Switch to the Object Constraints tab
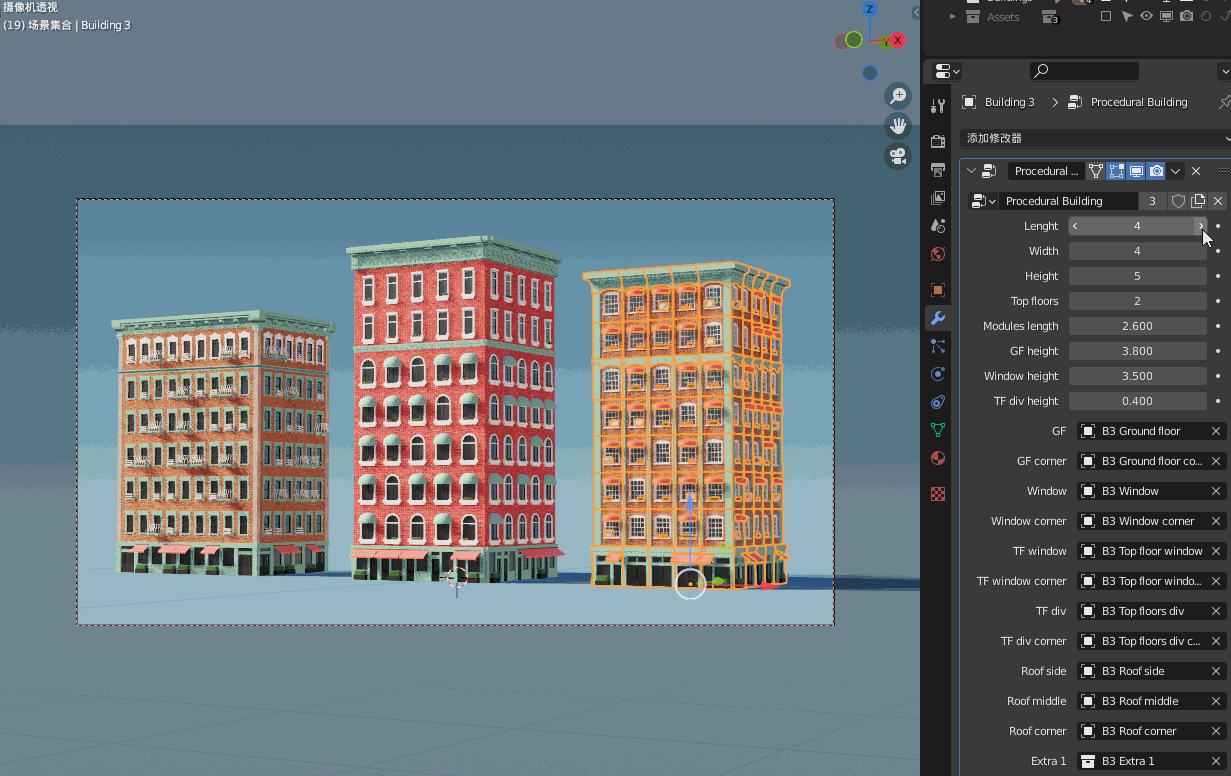The height and width of the screenshot is (776, 1231). point(938,402)
